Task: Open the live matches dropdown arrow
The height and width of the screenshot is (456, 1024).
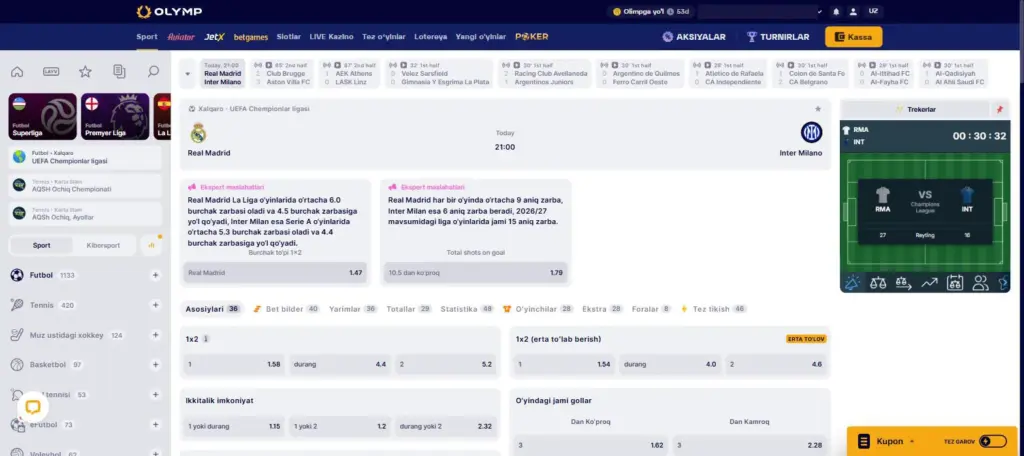Action: pos(188,74)
